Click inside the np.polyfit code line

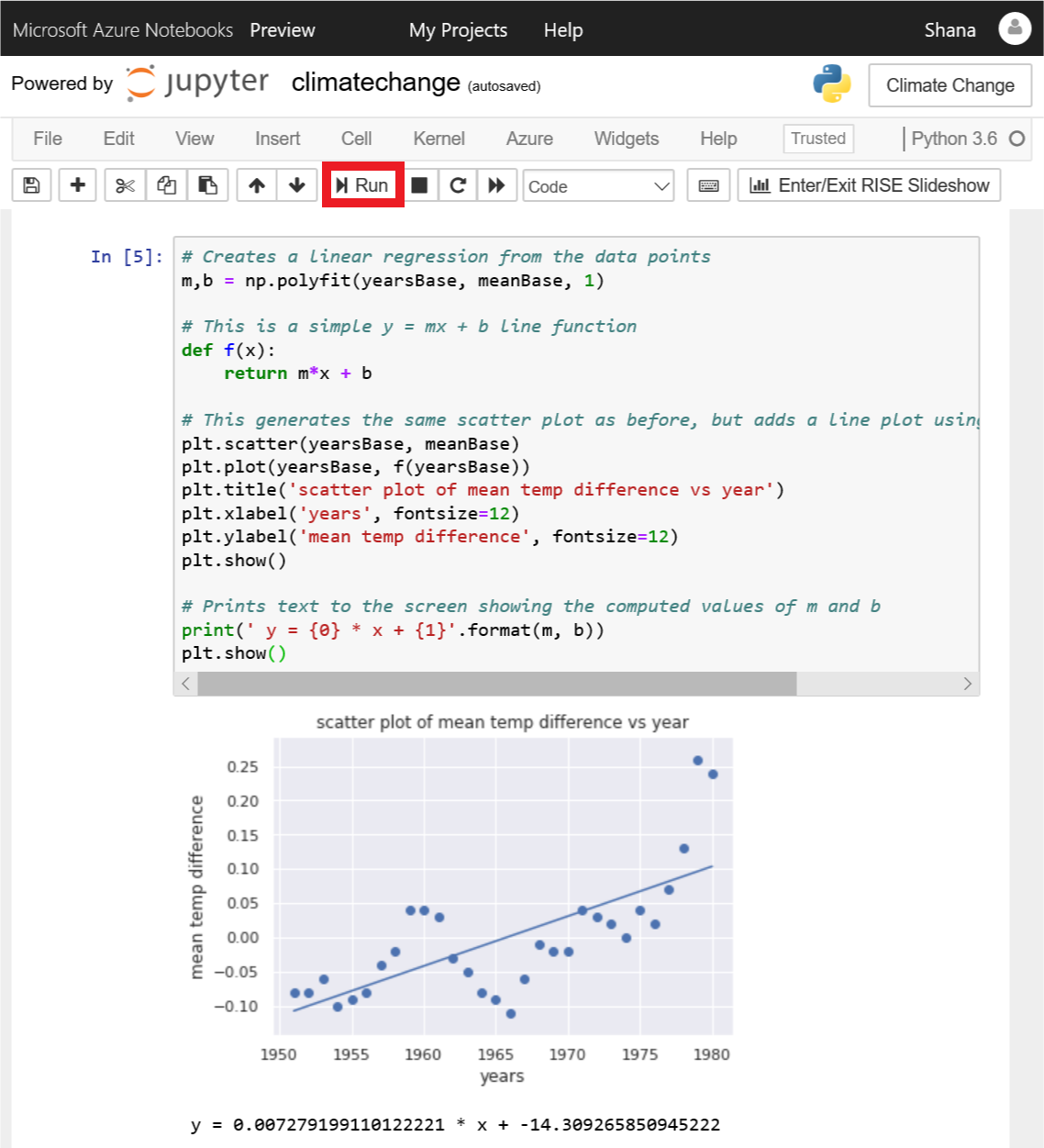(x=393, y=281)
